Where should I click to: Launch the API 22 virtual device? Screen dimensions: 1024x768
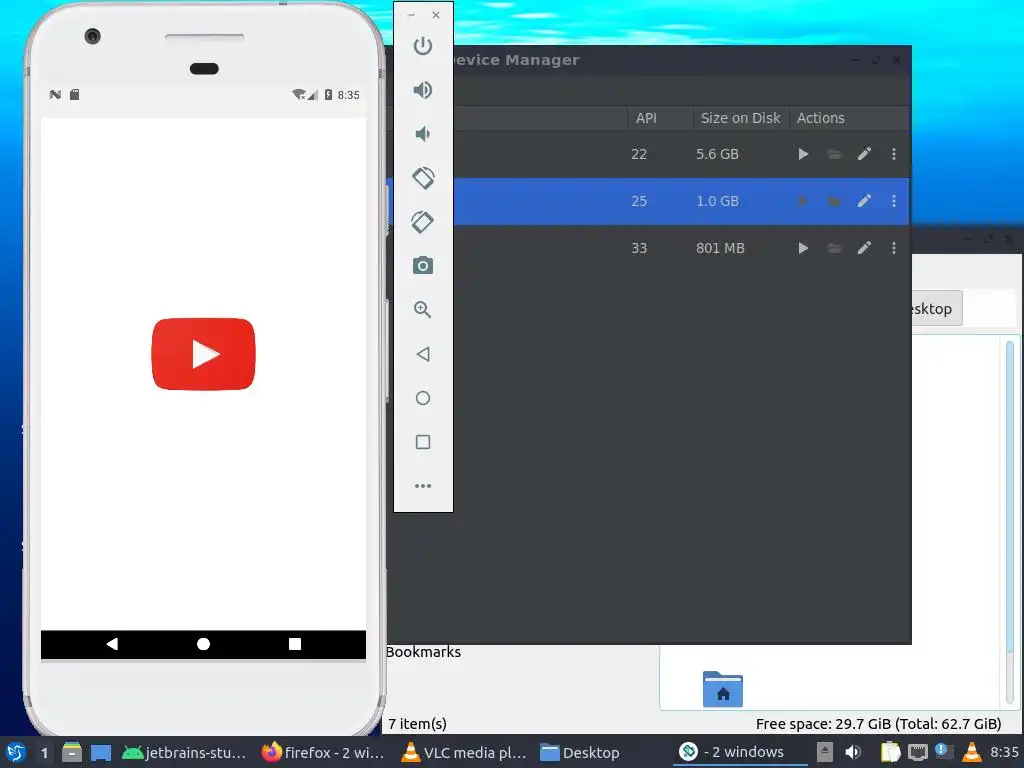click(803, 154)
